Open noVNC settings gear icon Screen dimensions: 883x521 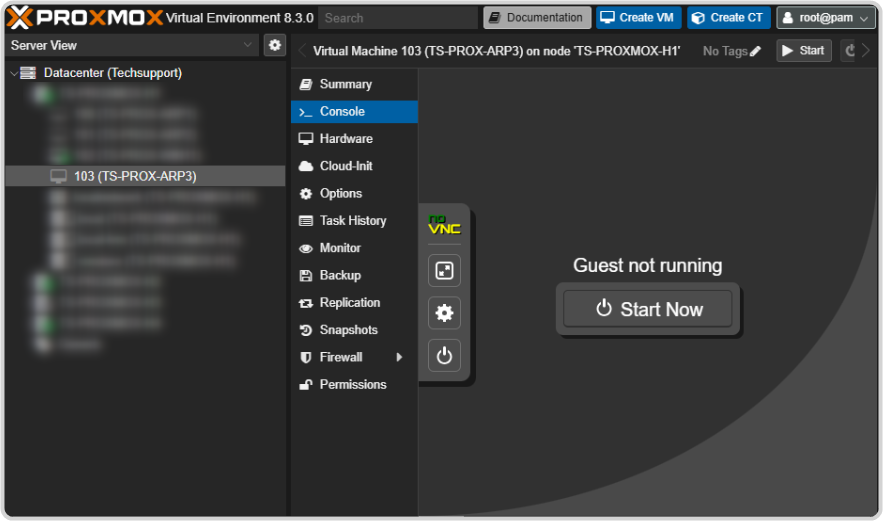[x=444, y=313]
